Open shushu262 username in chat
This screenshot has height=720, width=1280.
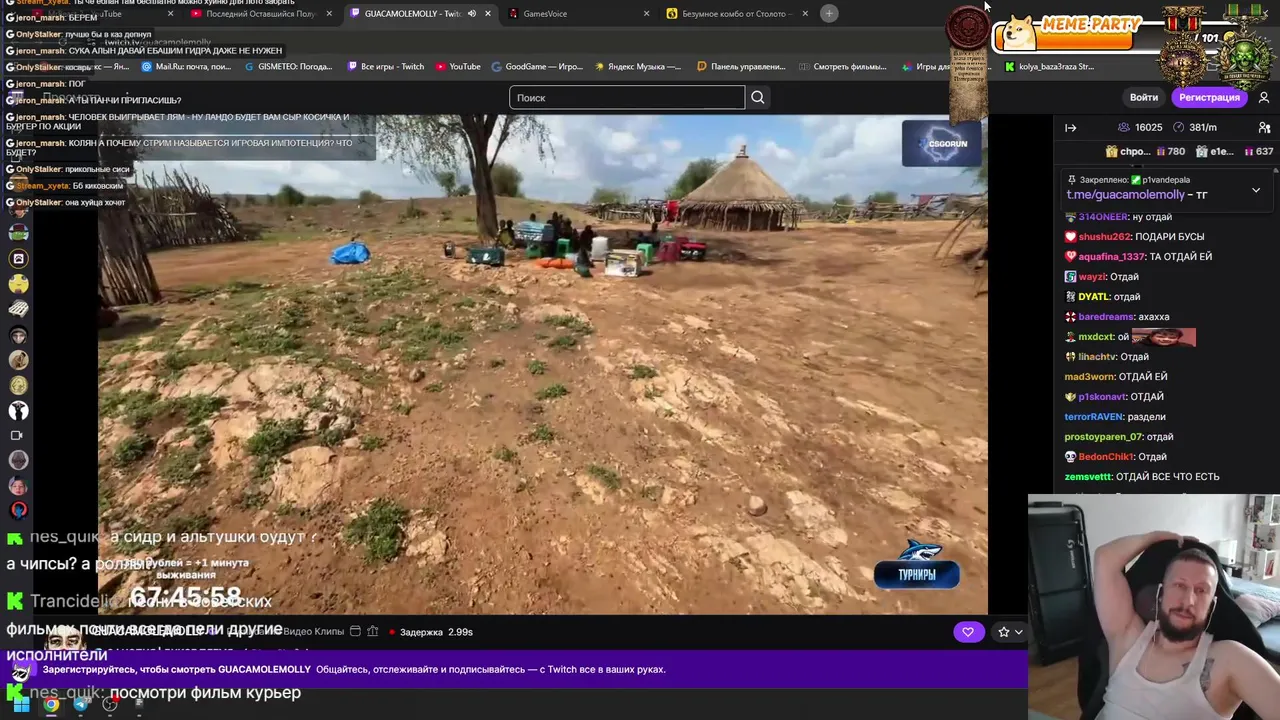pyautogui.click(x=1104, y=237)
